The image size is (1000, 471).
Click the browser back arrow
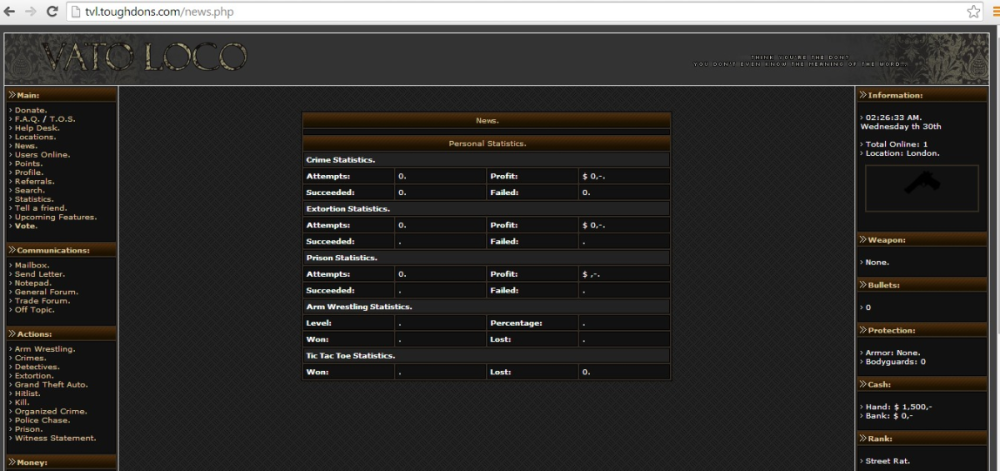click(x=10, y=11)
